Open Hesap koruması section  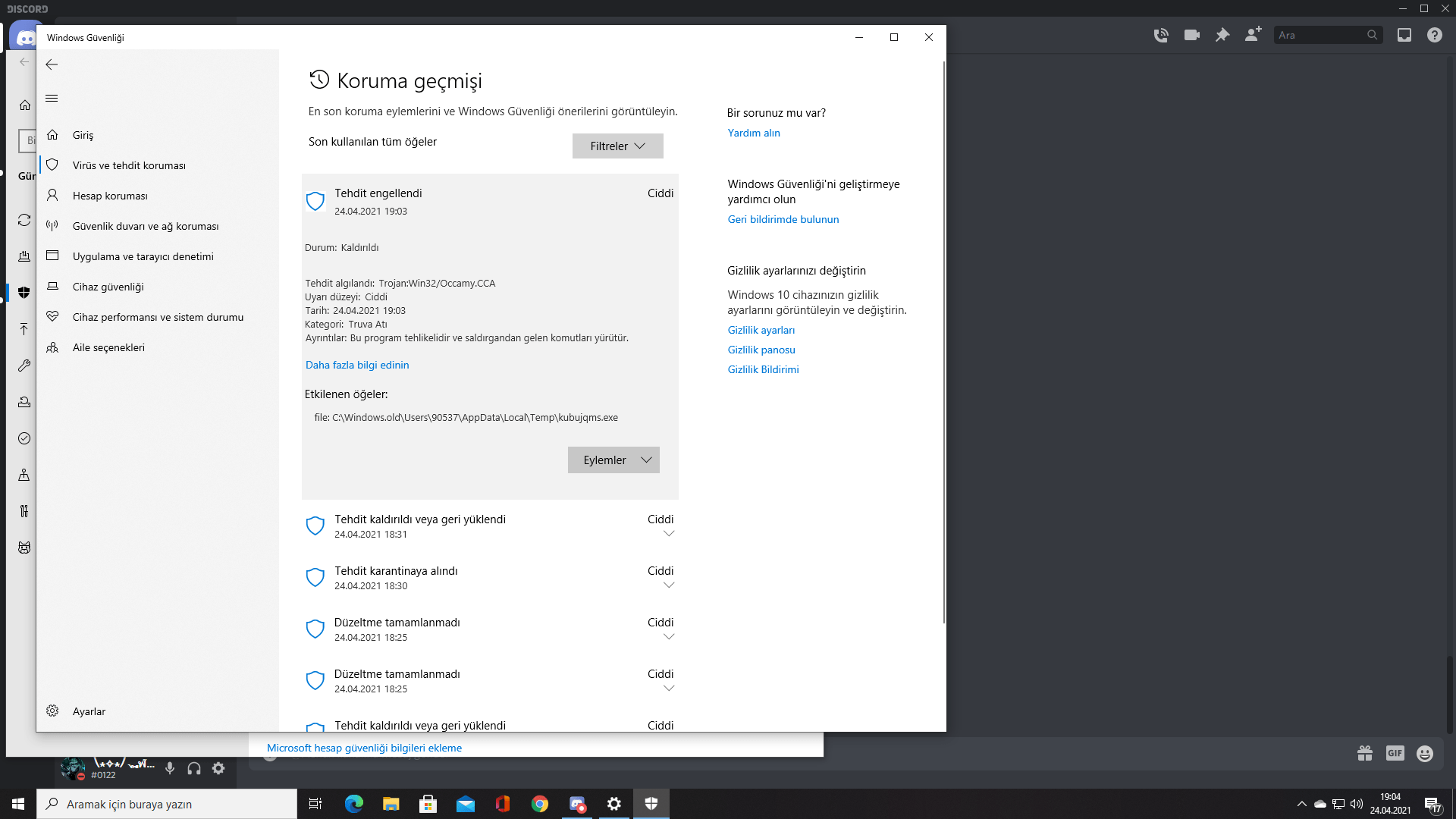pos(158,196)
